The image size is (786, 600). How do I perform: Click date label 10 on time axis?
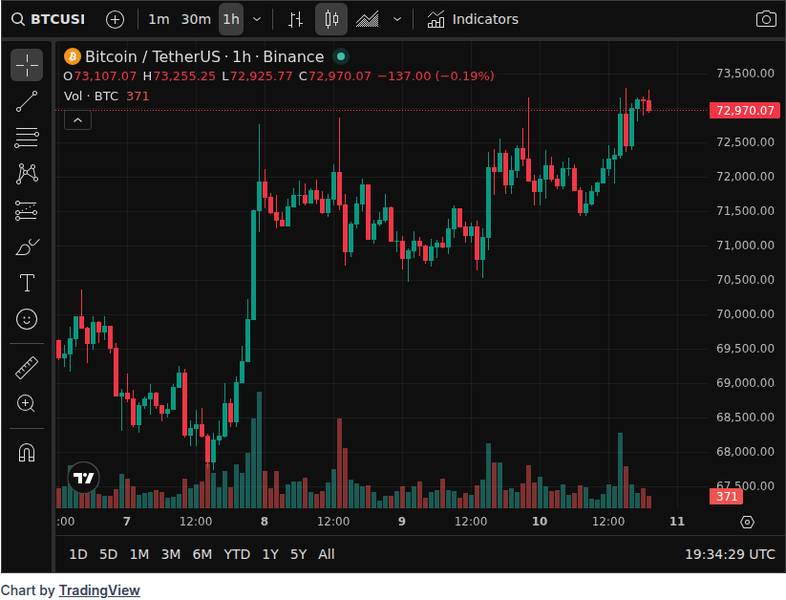pos(539,521)
